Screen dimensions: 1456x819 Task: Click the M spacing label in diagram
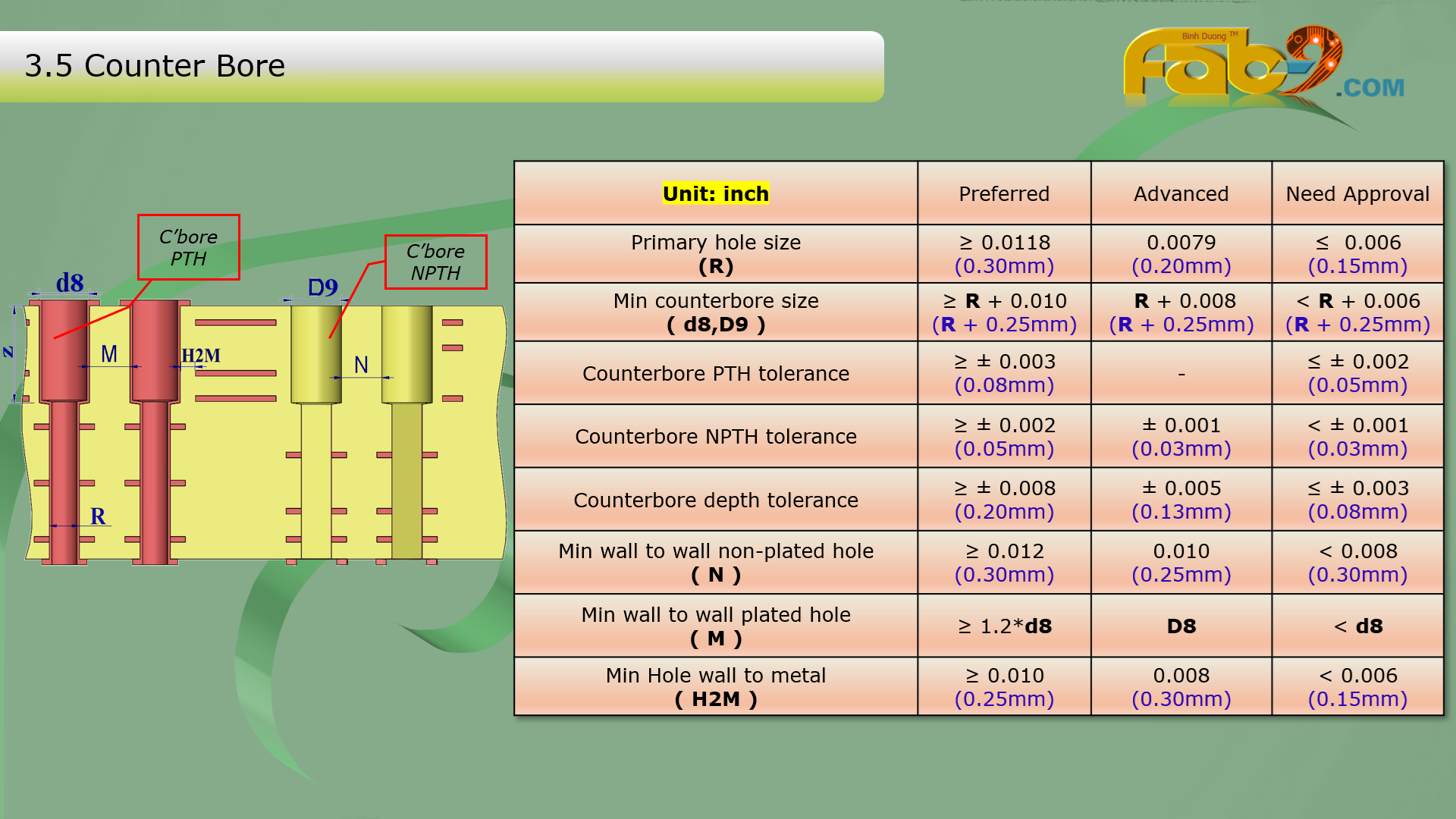pos(109,353)
